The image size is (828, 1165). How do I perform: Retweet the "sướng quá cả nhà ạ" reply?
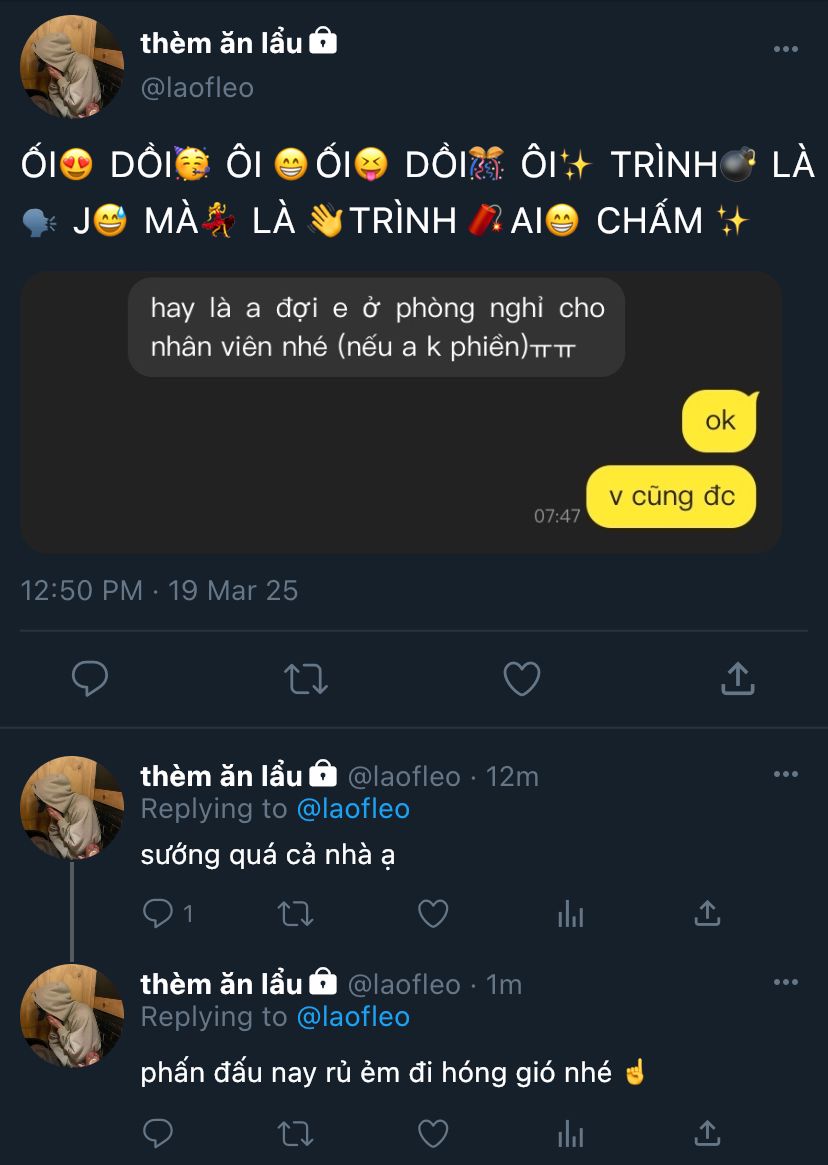296,913
